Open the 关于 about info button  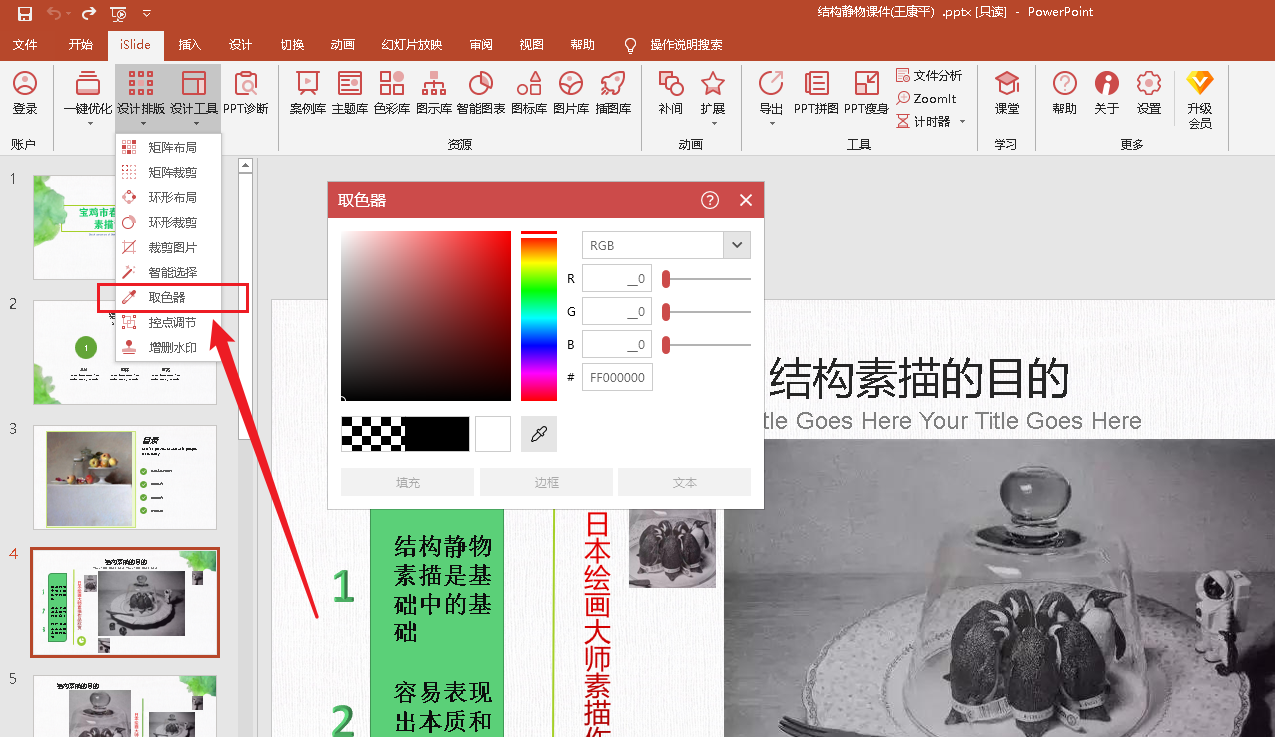[1107, 93]
